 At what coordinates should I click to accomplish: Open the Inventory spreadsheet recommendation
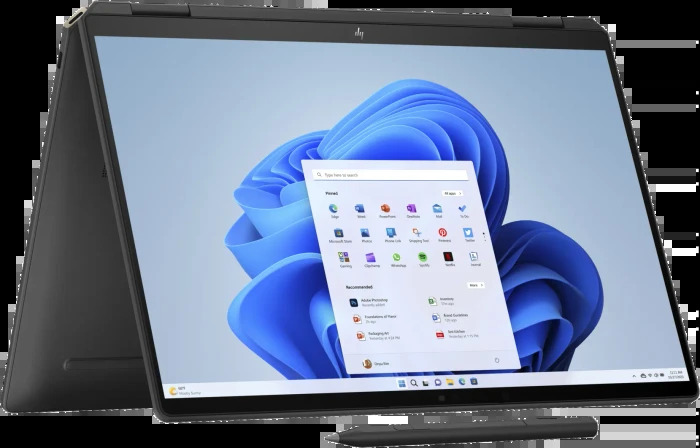[442, 301]
